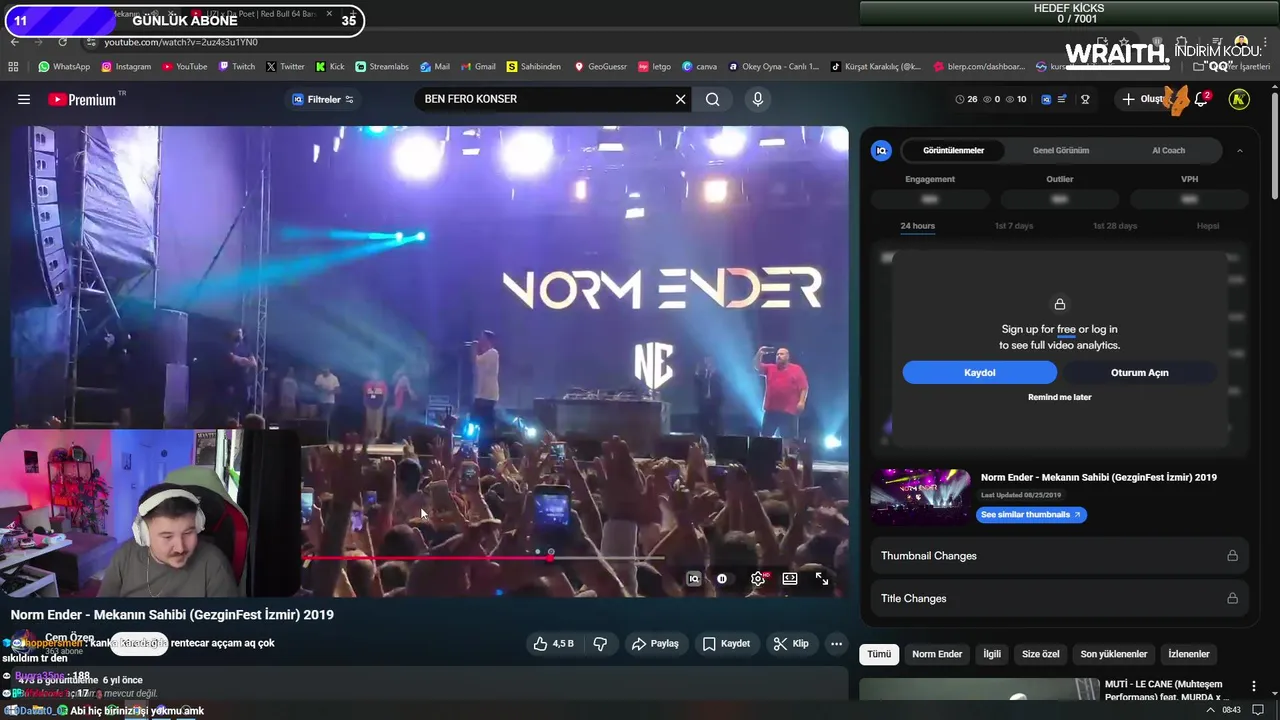This screenshot has width=1280, height=720.
Task: Open Kick bookmark
Action: (330, 67)
